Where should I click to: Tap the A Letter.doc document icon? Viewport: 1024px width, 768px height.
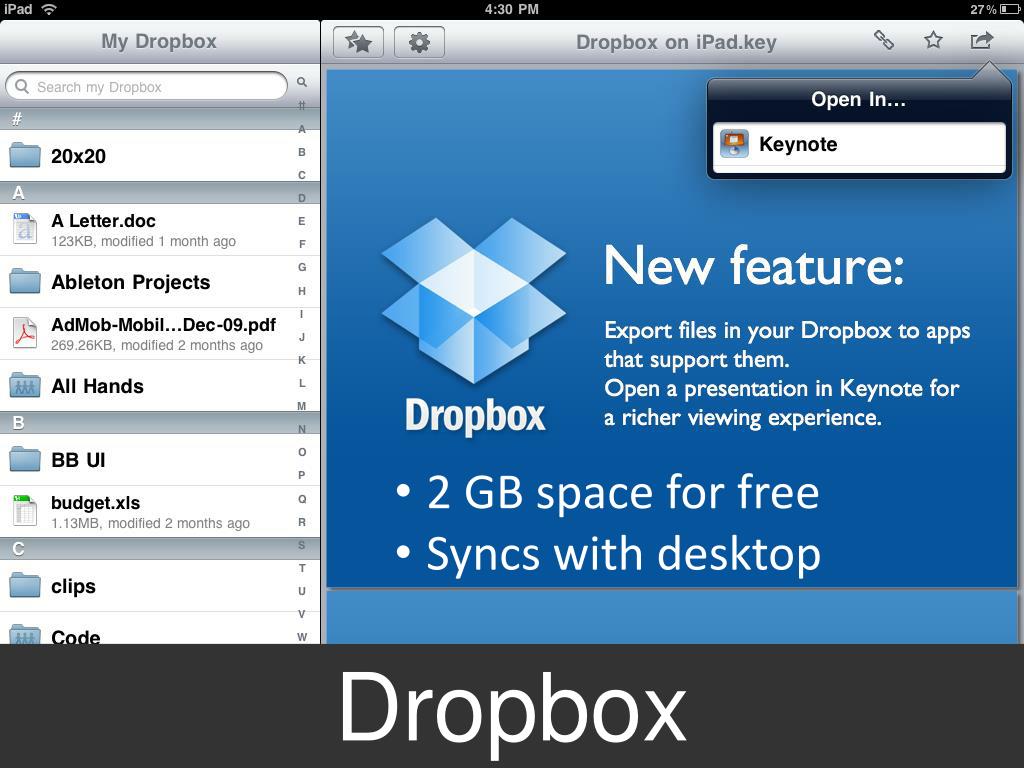(x=25, y=229)
